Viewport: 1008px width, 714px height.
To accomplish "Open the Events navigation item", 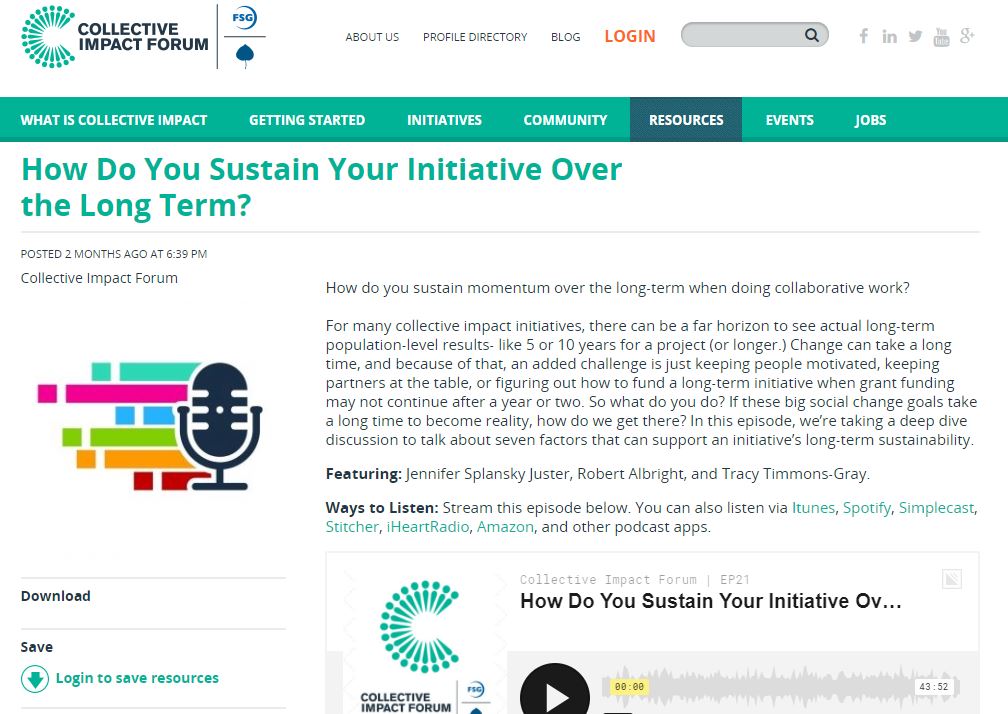I will pyautogui.click(x=789, y=120).
